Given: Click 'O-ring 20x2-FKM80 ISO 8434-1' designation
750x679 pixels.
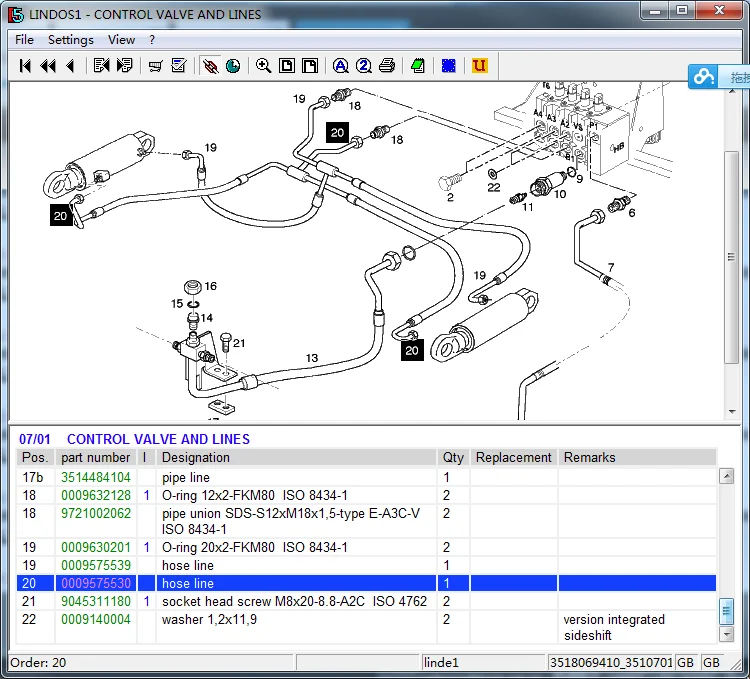Looking at the screenshot, I should [x=254, y=547].
